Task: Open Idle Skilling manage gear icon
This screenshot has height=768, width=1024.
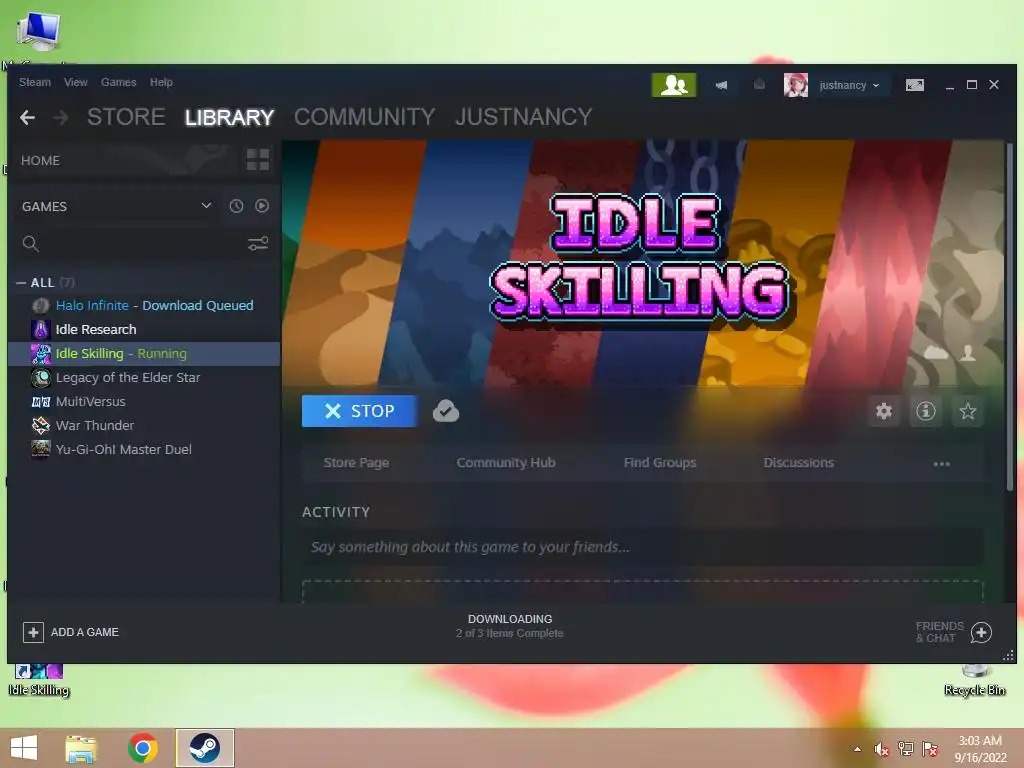Action: [x=884, y=411]
